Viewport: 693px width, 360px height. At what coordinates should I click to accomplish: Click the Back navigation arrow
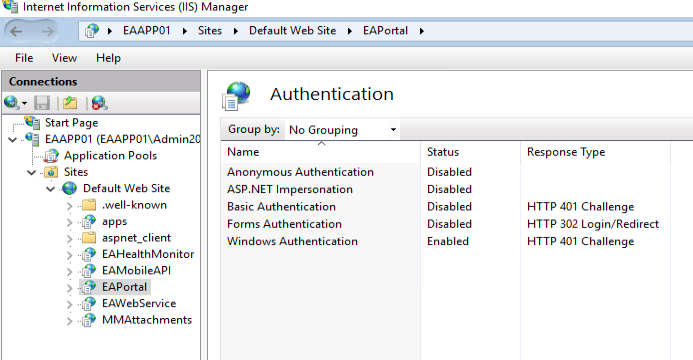point(16,31)
